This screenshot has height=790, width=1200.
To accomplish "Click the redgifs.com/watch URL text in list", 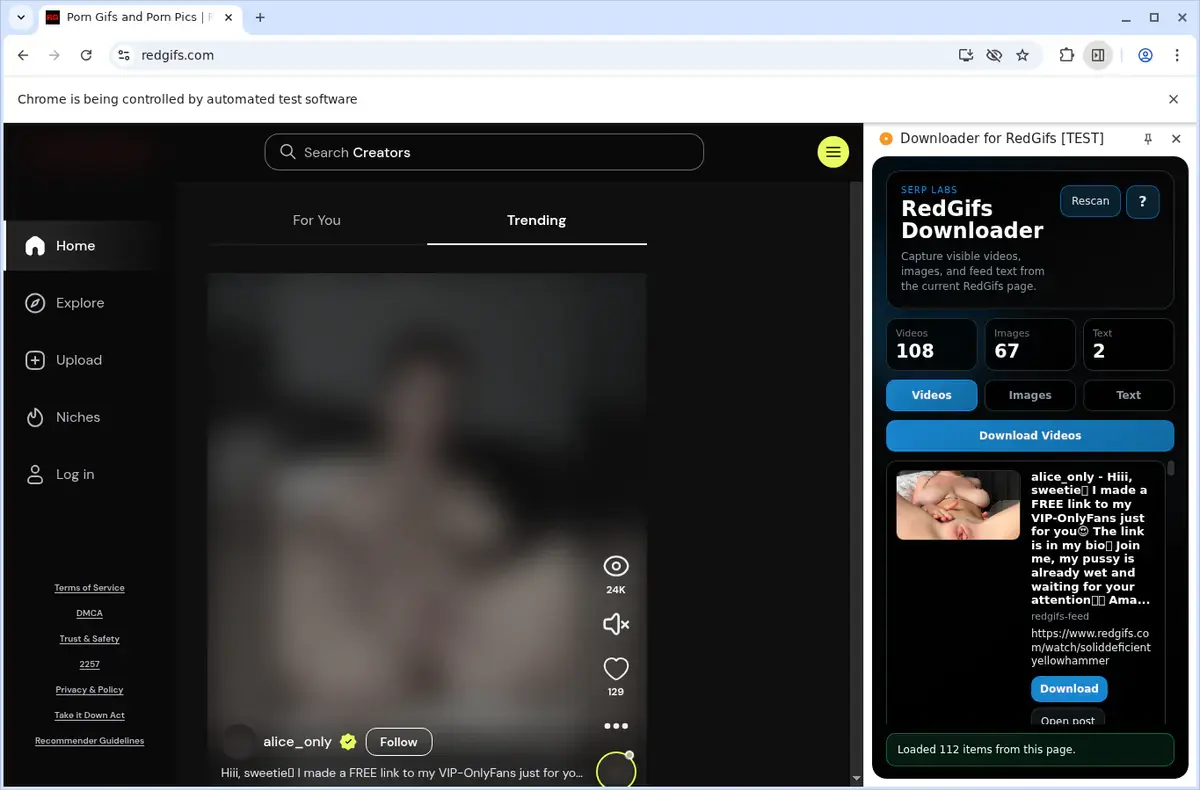I will [x=1091, y=647].
